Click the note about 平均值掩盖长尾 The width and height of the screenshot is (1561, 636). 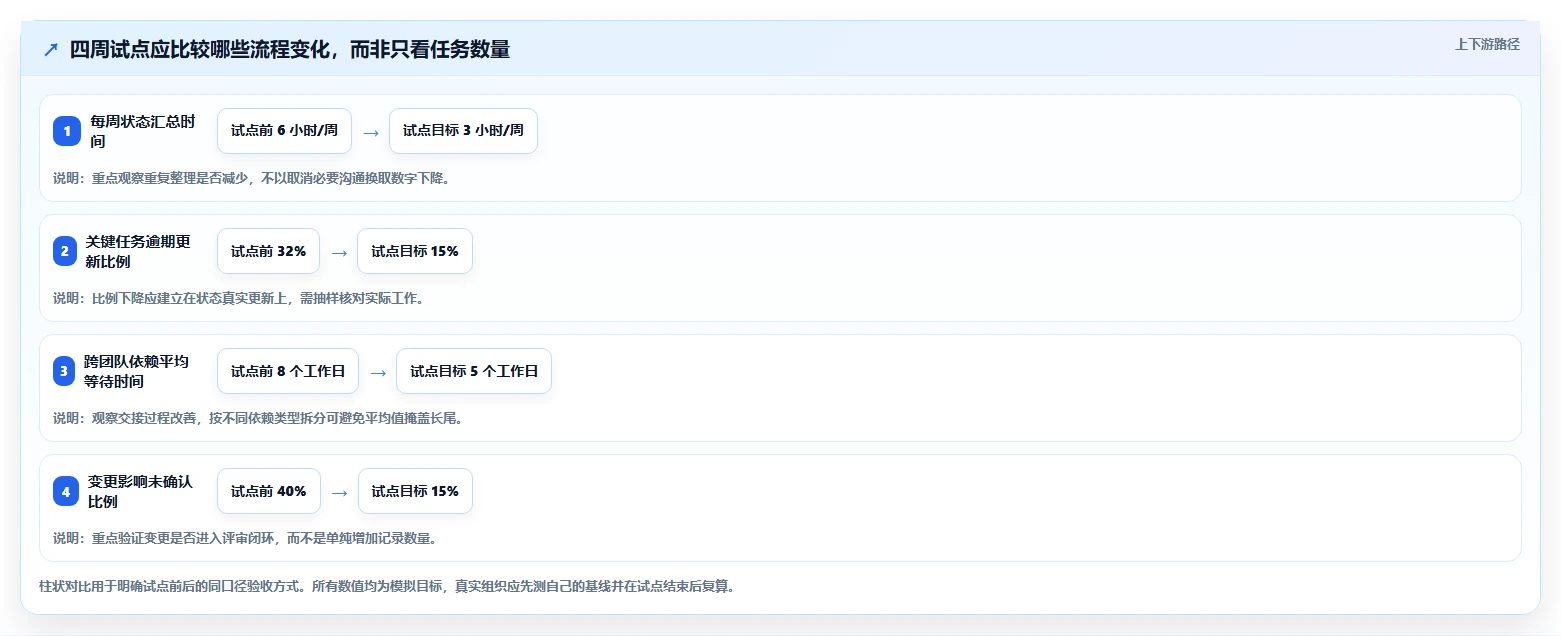pyautogui.click(x=258, y=418)
